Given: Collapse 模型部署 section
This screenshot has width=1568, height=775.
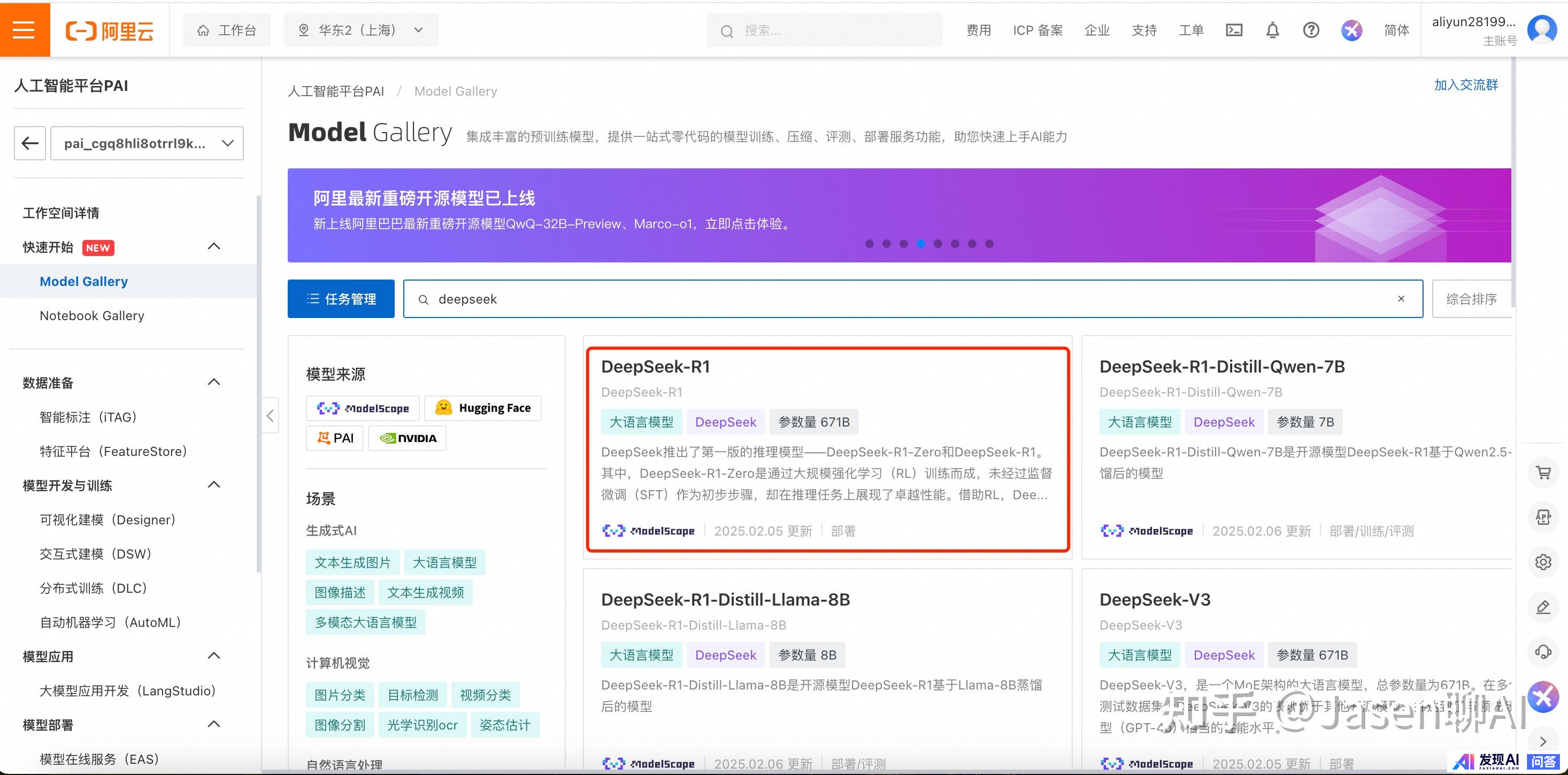Looking at the screenshot, I should click(214, 725).
